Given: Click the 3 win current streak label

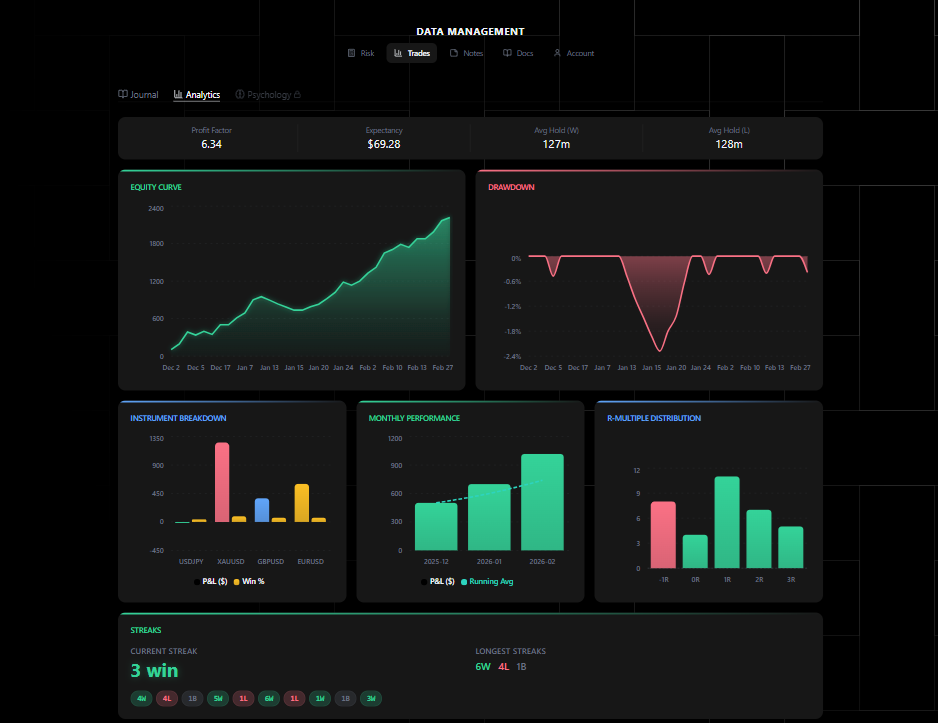Looking at the screenshot, I should tap(154, 670).
